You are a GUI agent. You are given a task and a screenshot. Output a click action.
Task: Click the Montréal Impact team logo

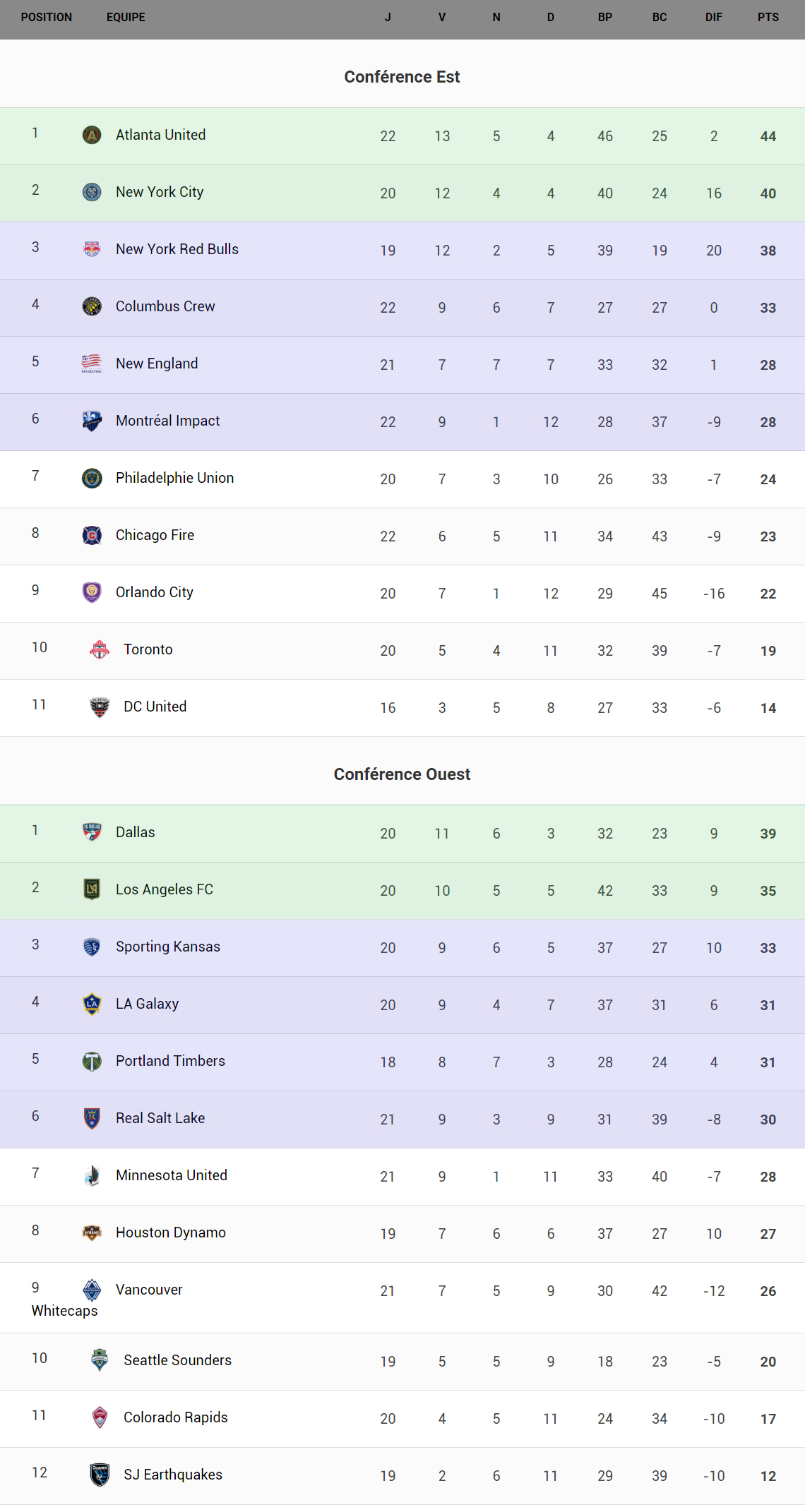tap(92, 421)
